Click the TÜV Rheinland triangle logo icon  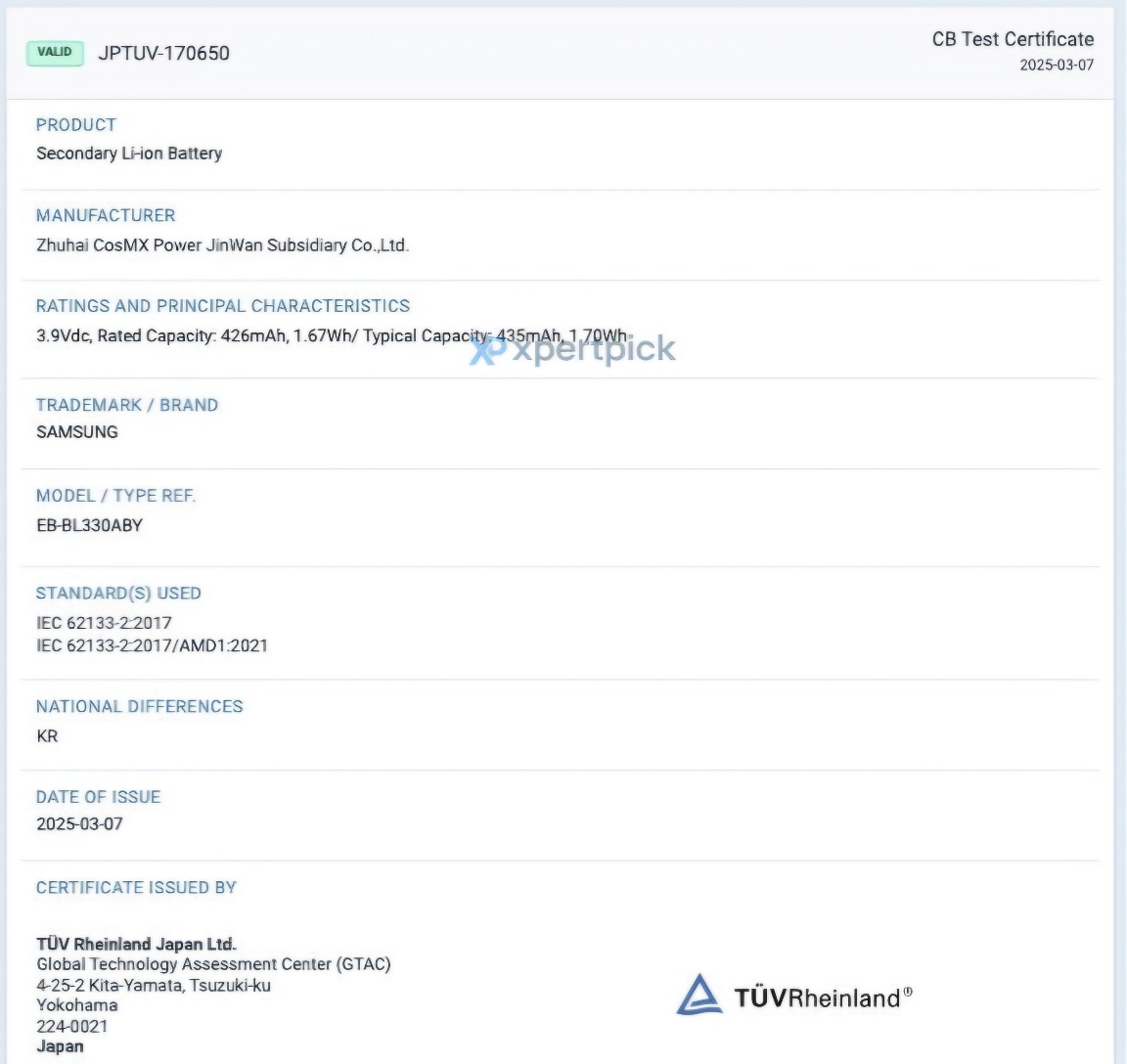(699, 995)
